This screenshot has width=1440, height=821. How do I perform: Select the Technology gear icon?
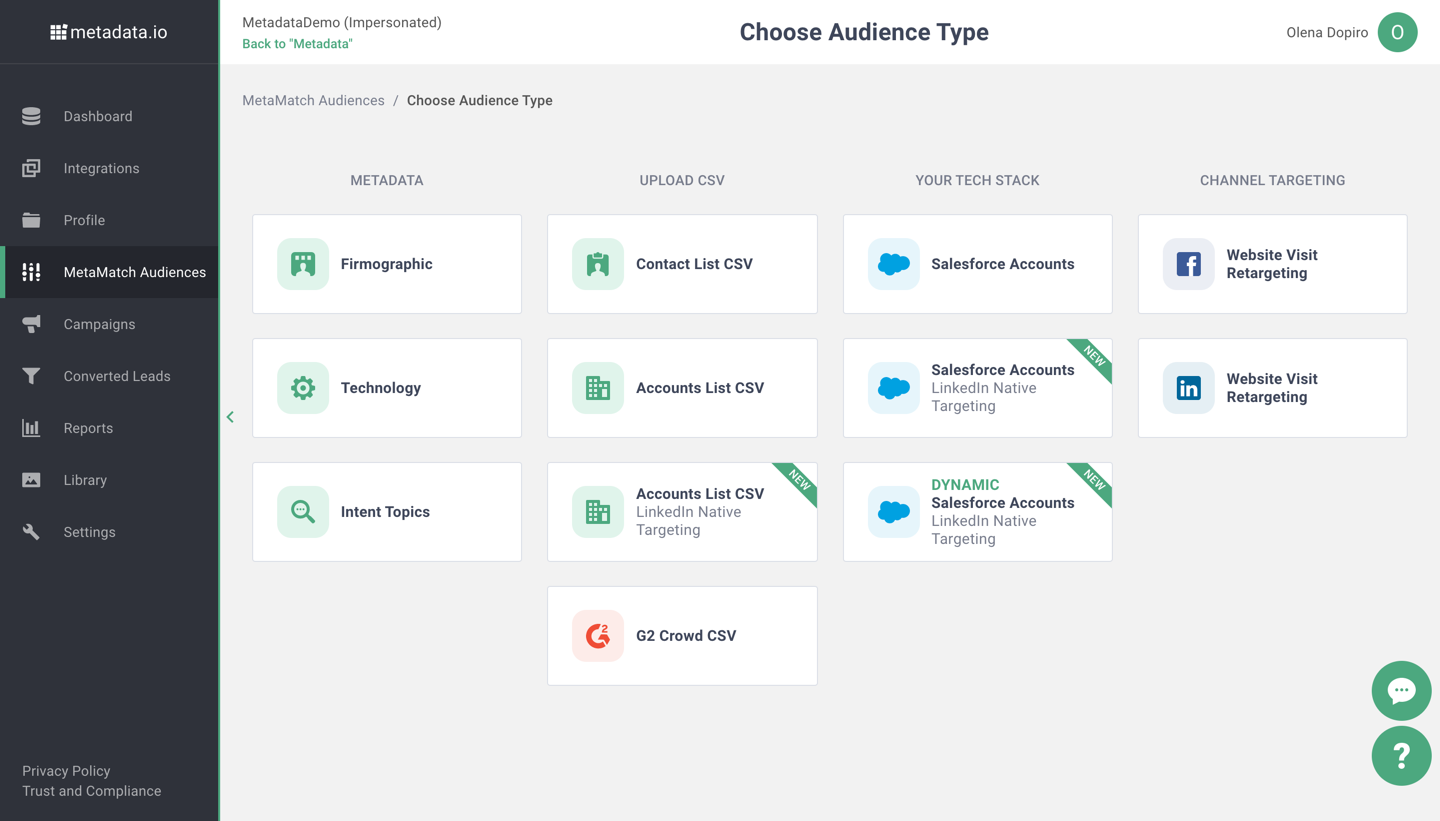[x=303, y=388]
